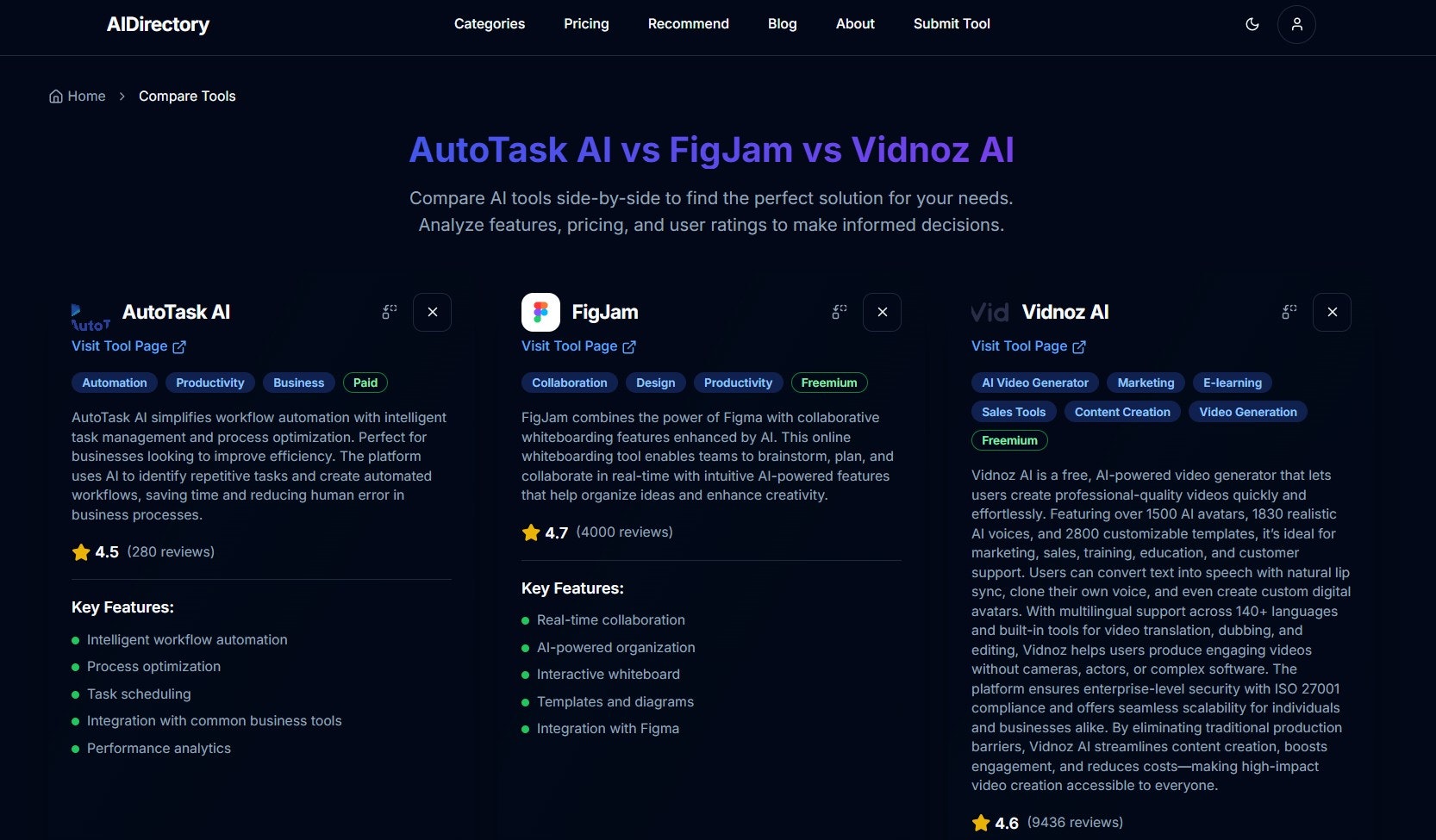The image size is (1436, 840).
Task: Click 'Performance analytics' feature
Action: pyautogui.click(x=159, y=749)
